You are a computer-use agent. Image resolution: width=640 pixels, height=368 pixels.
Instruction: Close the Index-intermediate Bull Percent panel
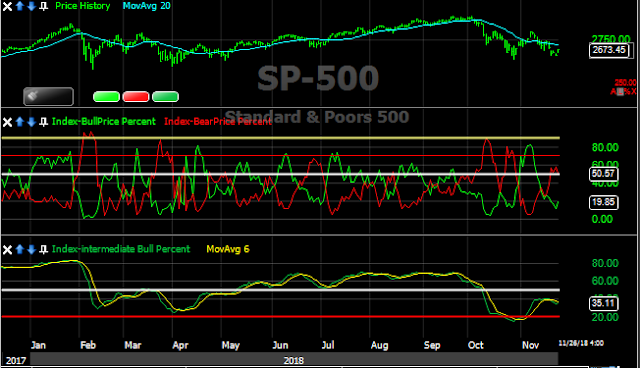point(7,250)
